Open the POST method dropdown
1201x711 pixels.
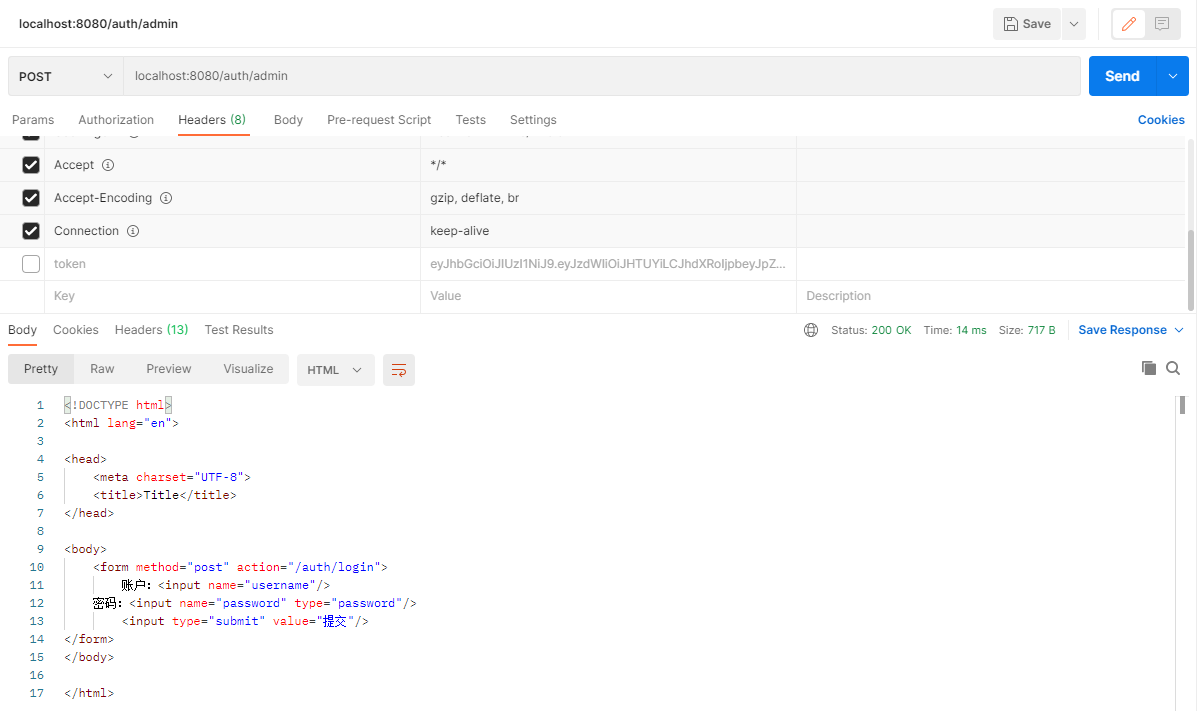pos(66,76)
